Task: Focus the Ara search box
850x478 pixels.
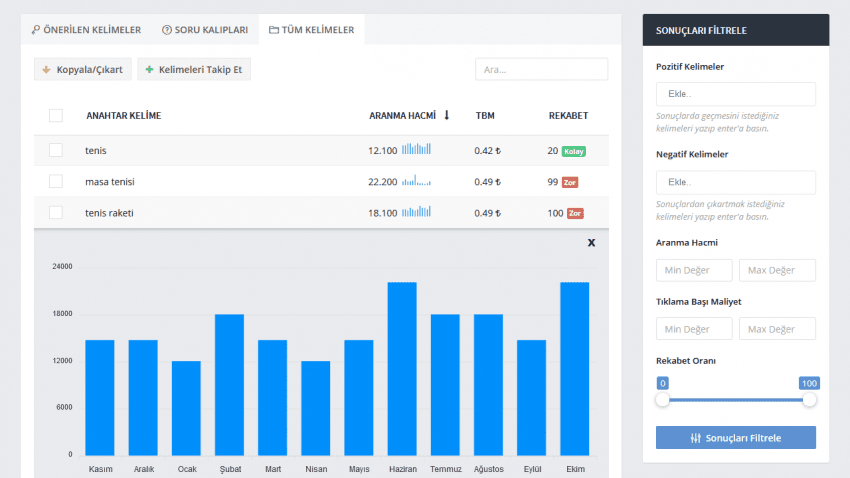Action: 542,69
